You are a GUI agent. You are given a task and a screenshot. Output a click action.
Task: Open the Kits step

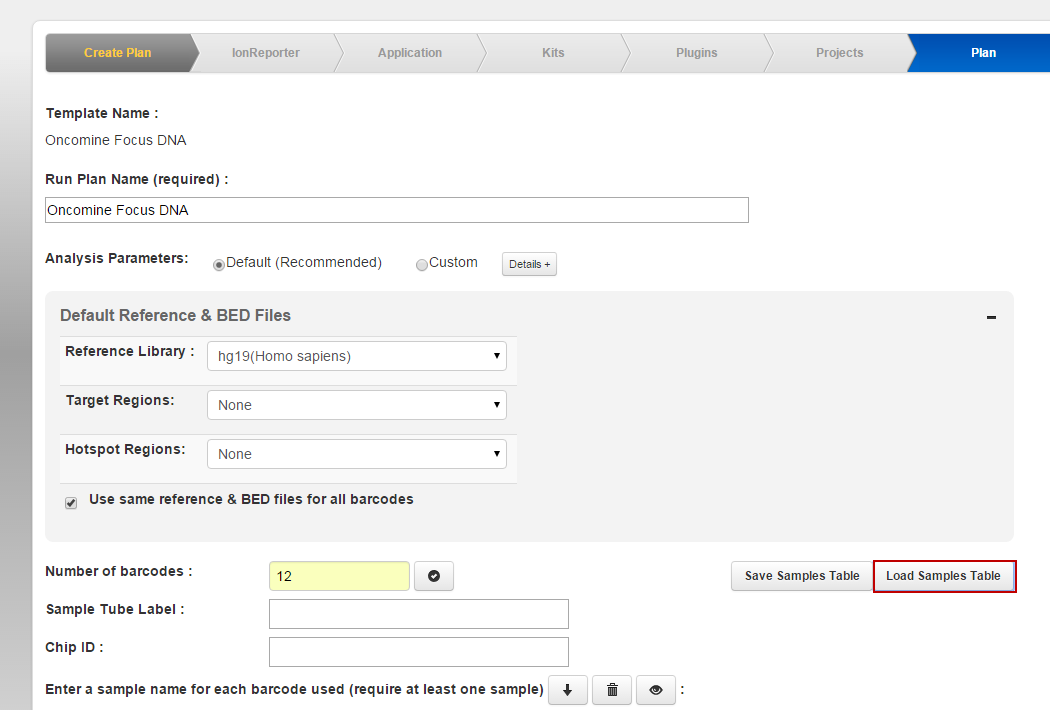(x=553, y=53)
